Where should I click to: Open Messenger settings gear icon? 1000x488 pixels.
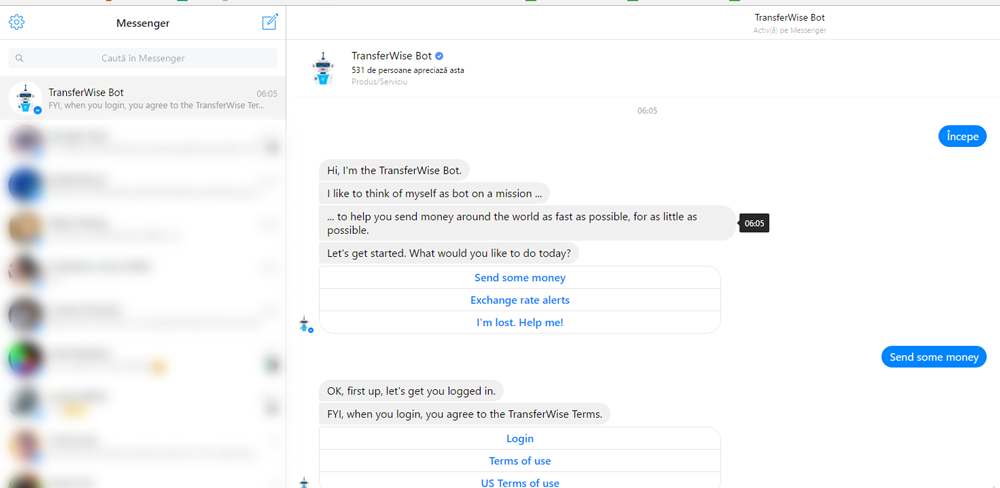click(x=16, y=23)
